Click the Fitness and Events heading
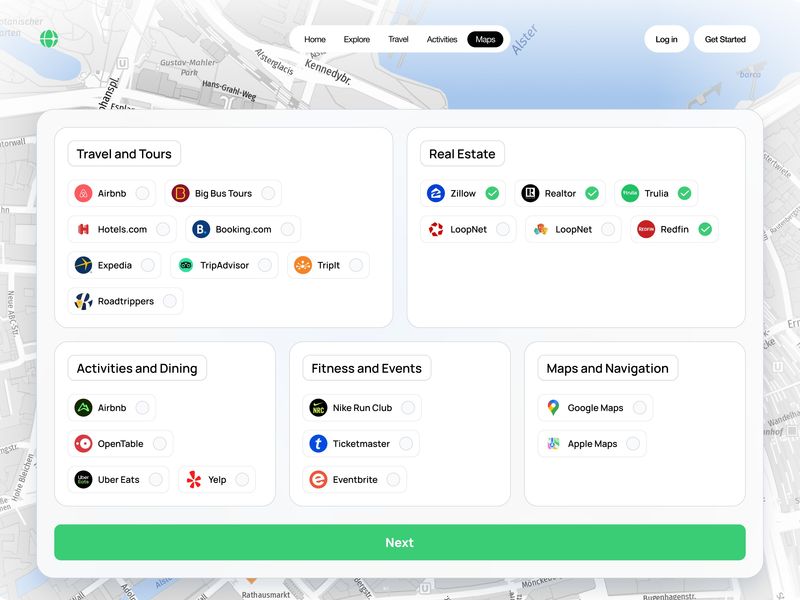 coord(366,368)
